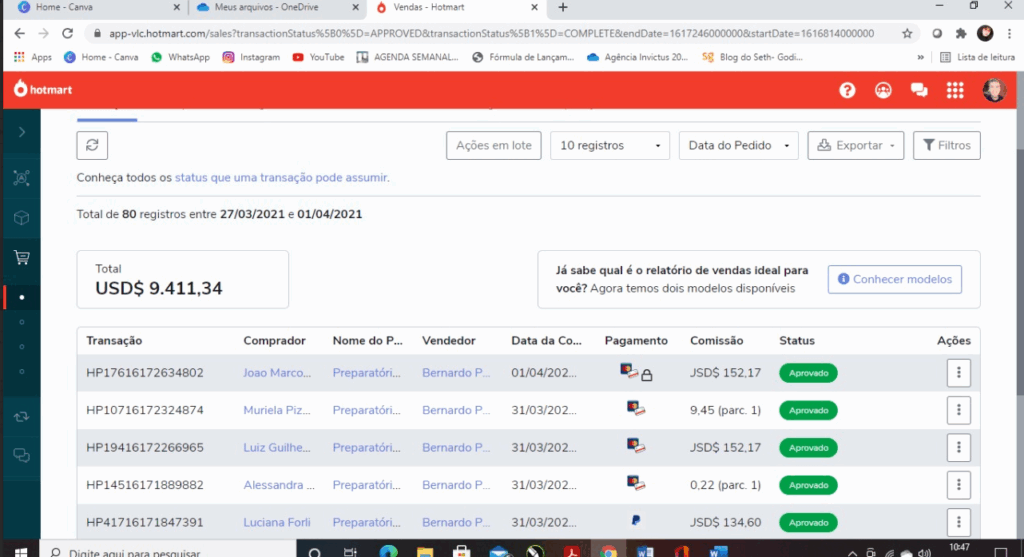This screenshot has width=1024, height=557.
Task: Open YouTube bookmark
Action: click(x=318, y=57)
